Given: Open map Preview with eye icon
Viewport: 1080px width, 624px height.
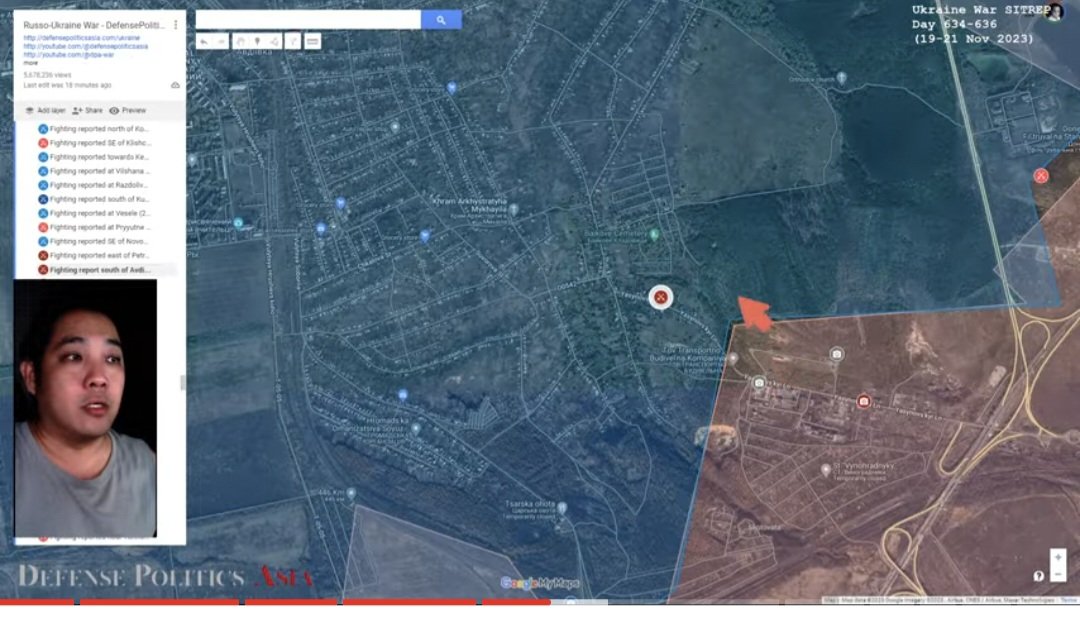Looking at the screenshot, I should [127, 111].
